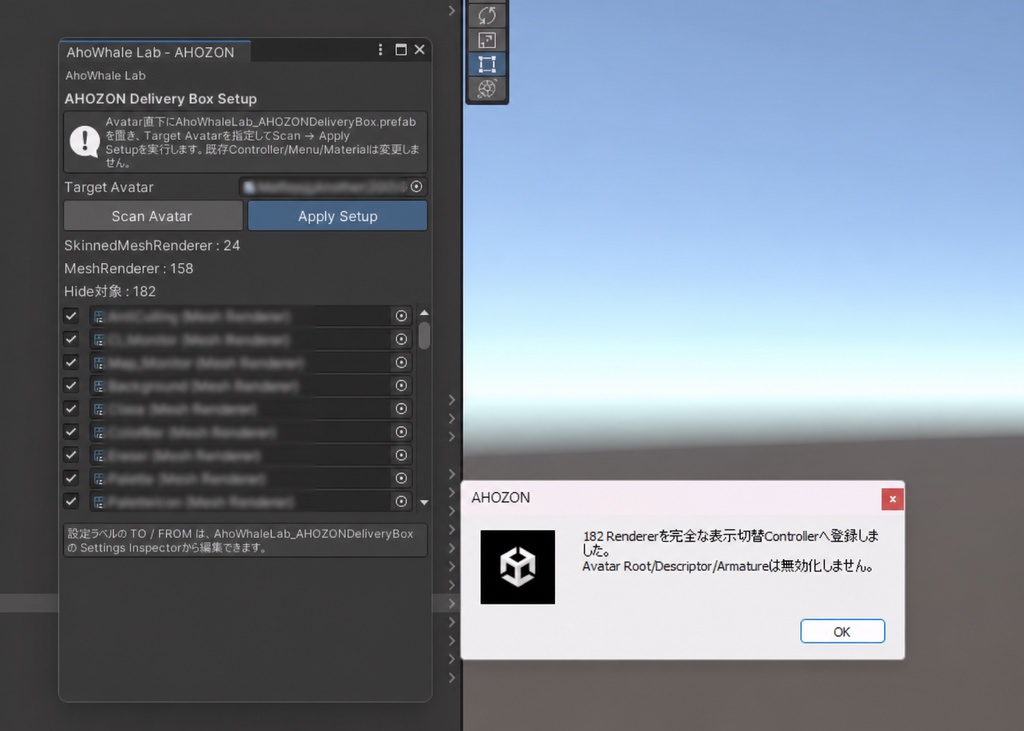The width and height of the screenshot is (1024, 731).
Task: Open object picker on the ColorBar row
Action: pyautogui.click(x=402, y=432)
